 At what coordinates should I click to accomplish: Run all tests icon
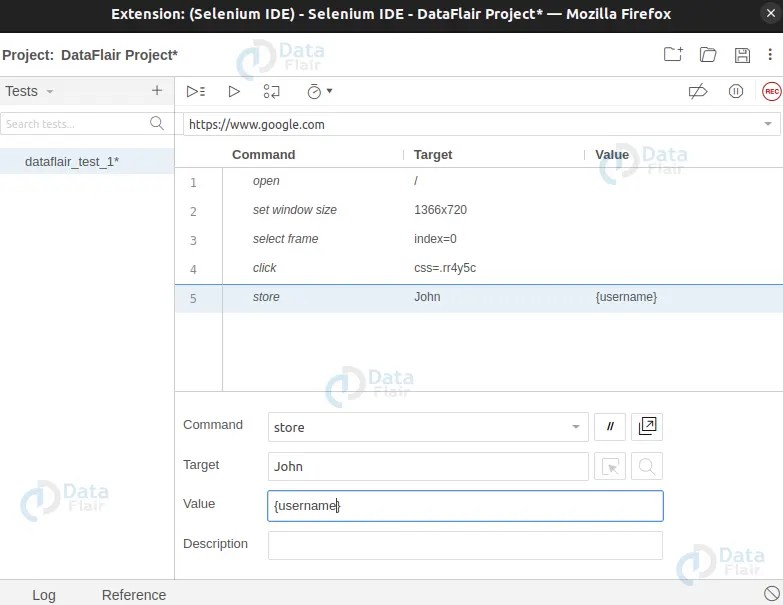pos(196,91)
